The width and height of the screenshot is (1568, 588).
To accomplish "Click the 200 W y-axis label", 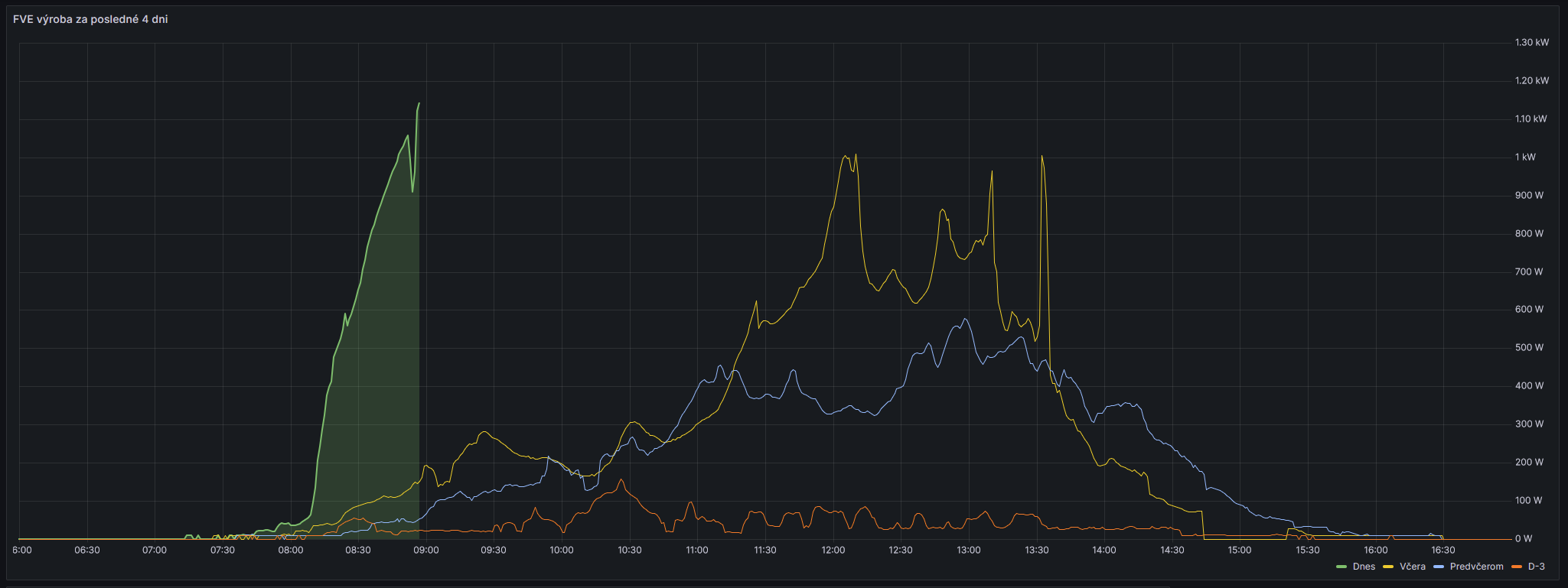I will 1529,463.
